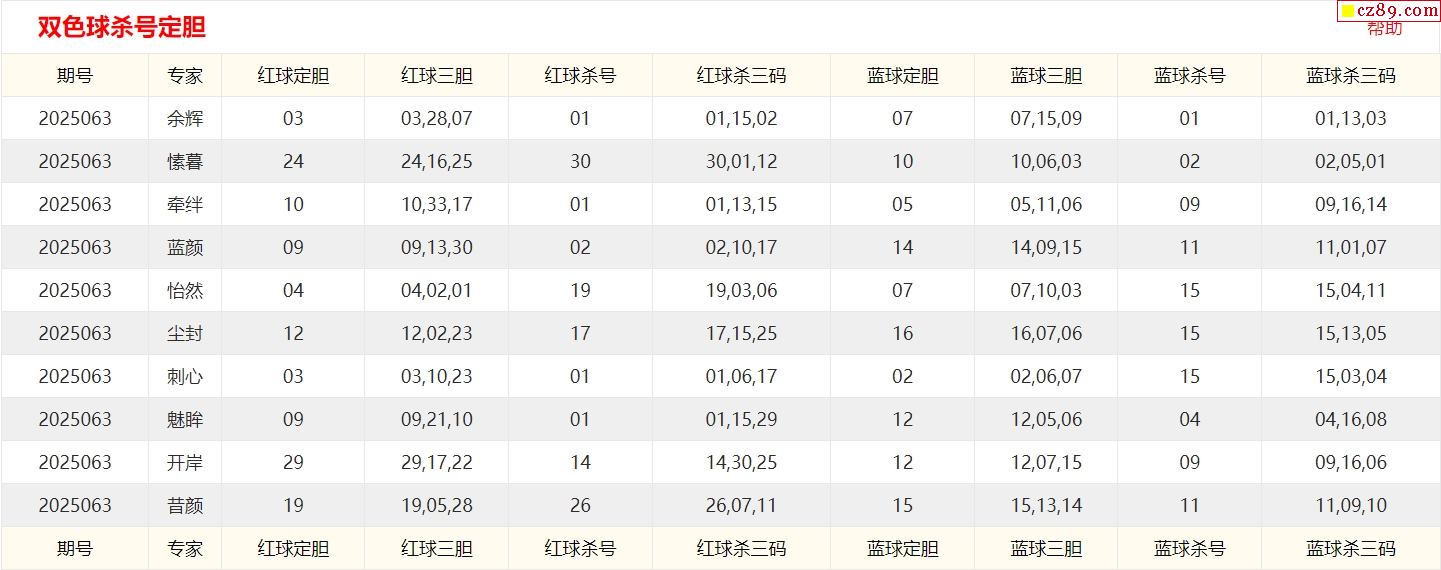Click period 2025063 in 余辉's row
Viewport: 1441px width, 570px height.
click(75, 118)
